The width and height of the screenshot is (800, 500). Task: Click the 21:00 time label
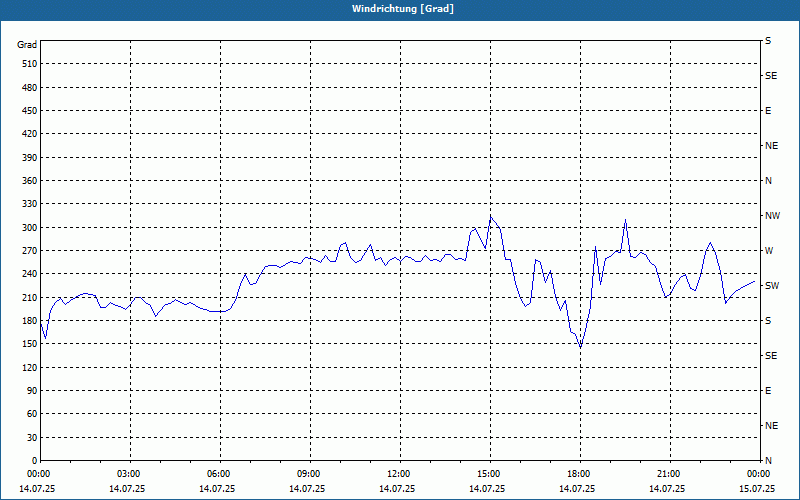pos(670,474)
